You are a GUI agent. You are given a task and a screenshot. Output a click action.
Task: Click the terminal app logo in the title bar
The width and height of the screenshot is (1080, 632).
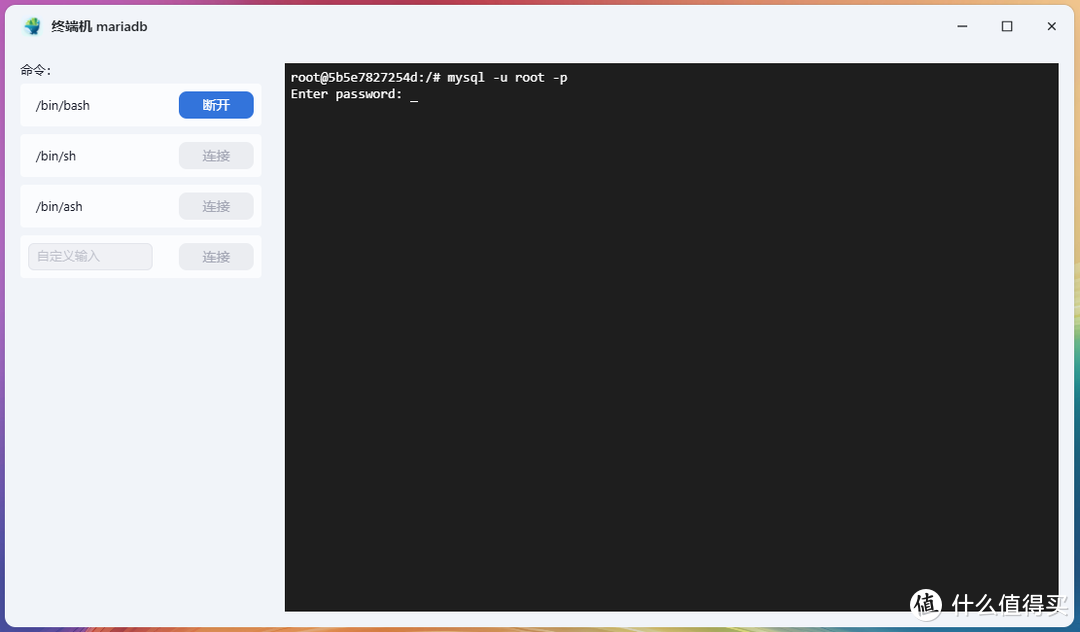pyautogui.click(x=31, y=26)
